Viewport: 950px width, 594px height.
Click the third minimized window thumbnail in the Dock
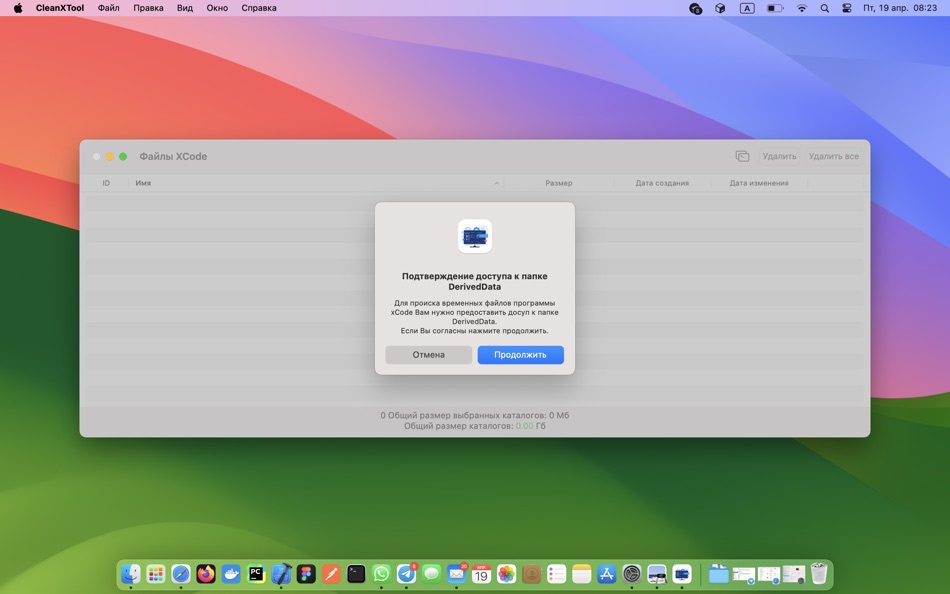click(x=794, y=574)
